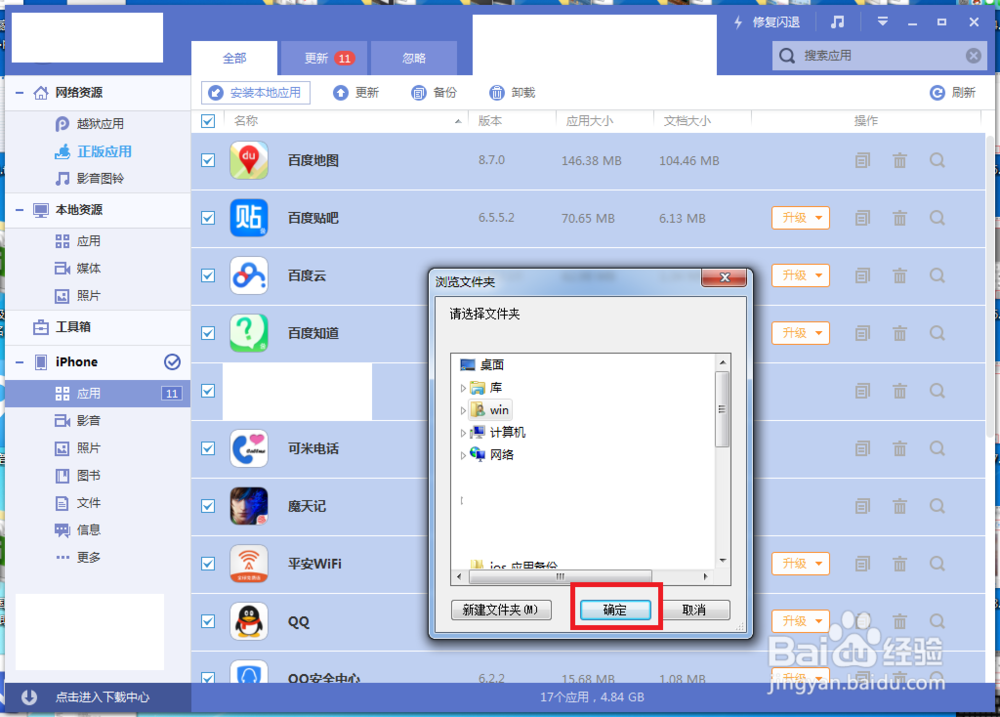Open 正版应用 in sidebar
1000x717 pixels.
pos(93,151)
